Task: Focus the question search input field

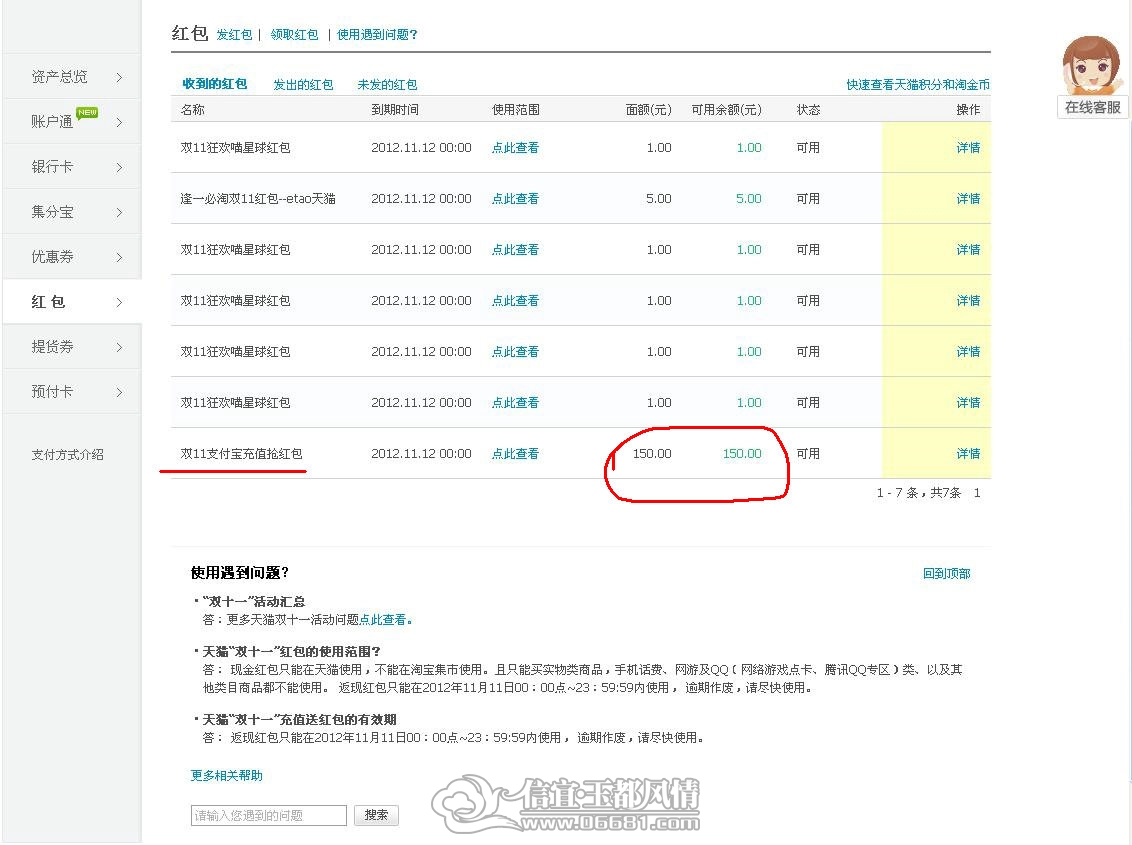Action: coord(269,815)
